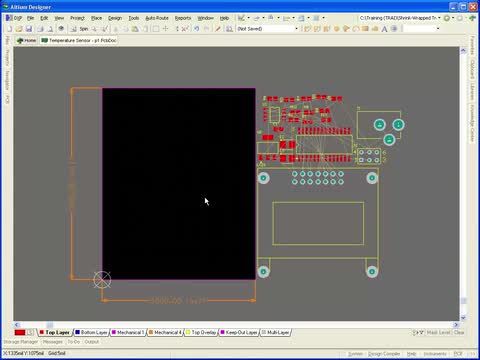Click the print icon in toolbar
Screen dimensions: 480x360
point(40,29)
